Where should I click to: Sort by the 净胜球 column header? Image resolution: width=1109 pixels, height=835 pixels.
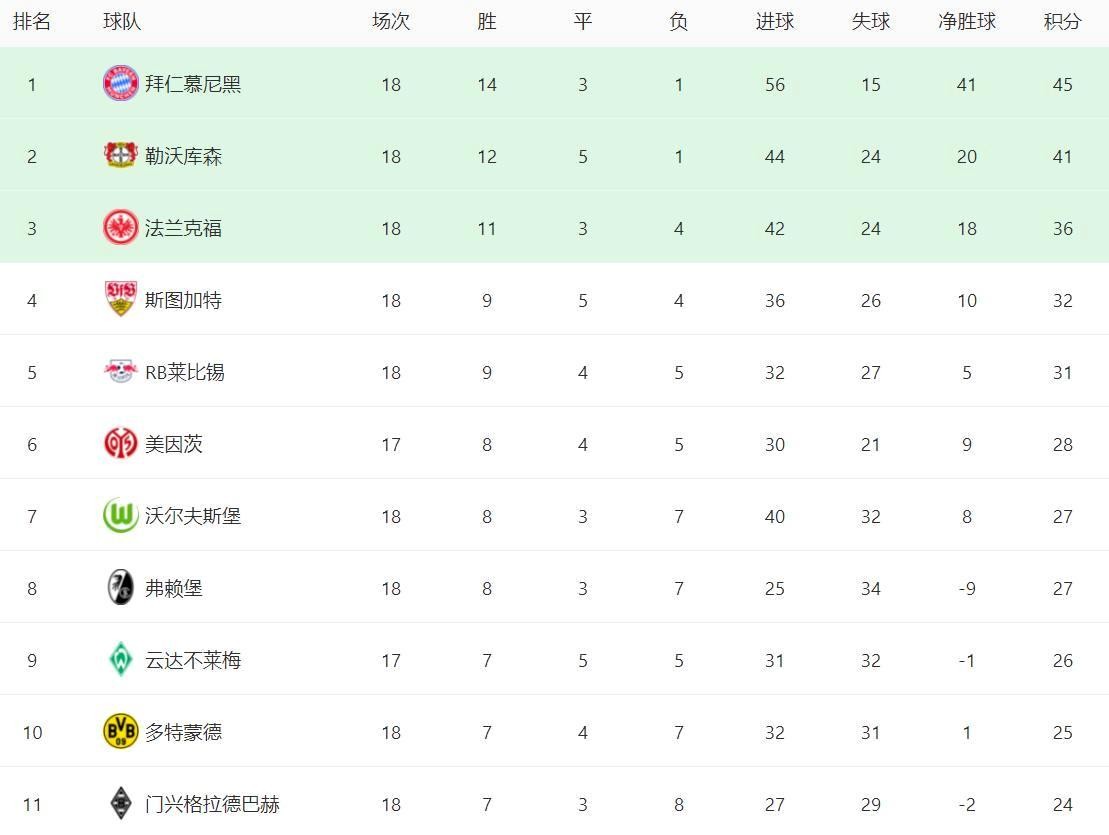(x=967, y=22)
